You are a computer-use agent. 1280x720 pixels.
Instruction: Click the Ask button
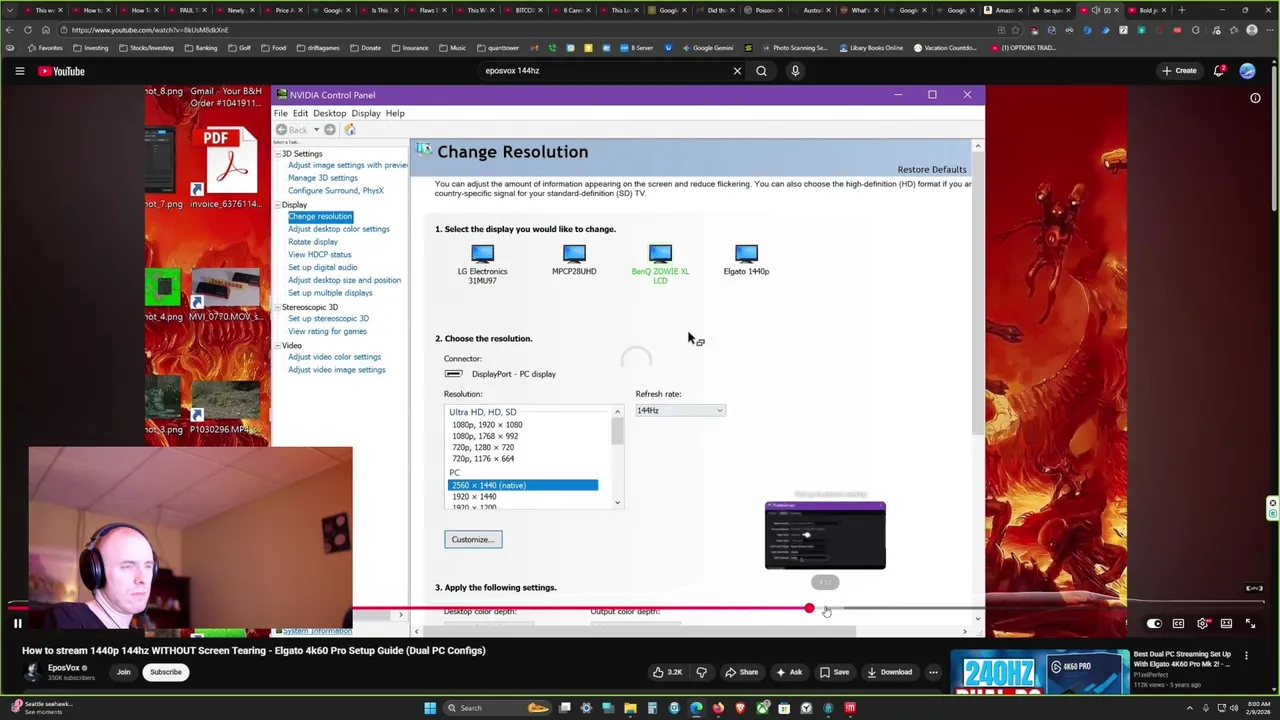(789, 672)
